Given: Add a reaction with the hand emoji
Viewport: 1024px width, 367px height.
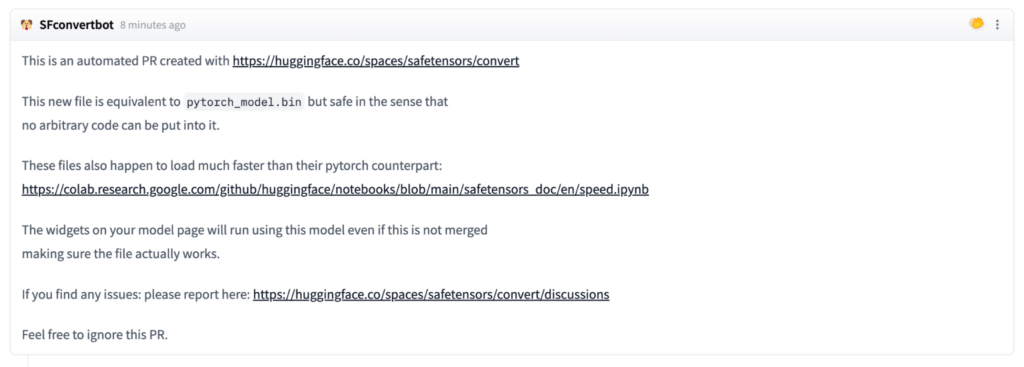Looking at the screenshot, I should 976,24.
